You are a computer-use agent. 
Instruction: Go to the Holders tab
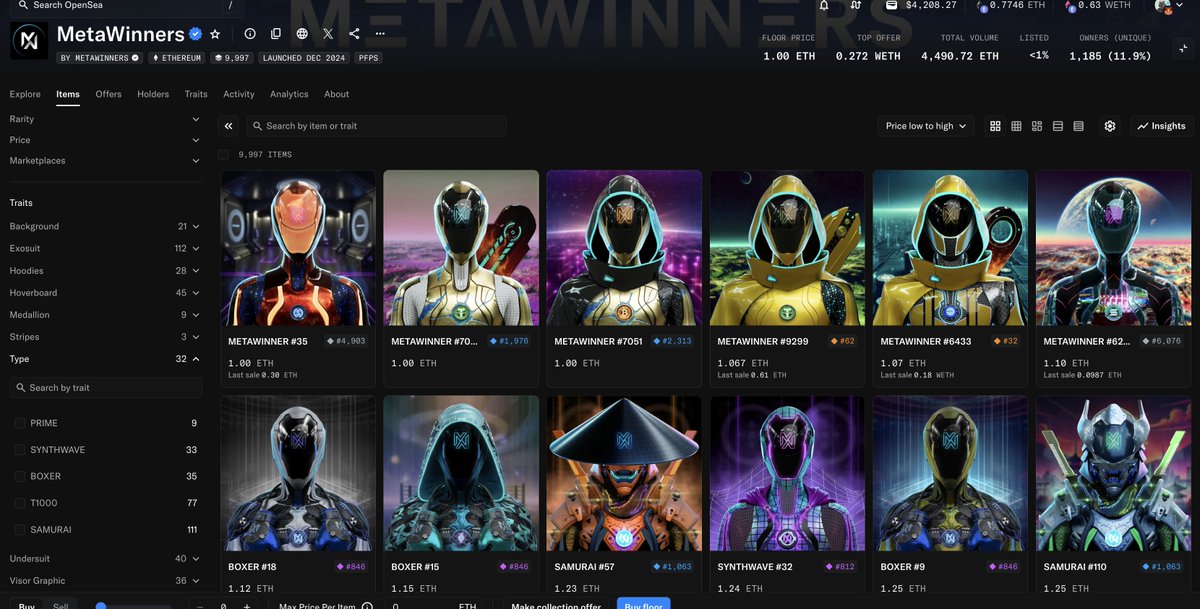point(153,94)
